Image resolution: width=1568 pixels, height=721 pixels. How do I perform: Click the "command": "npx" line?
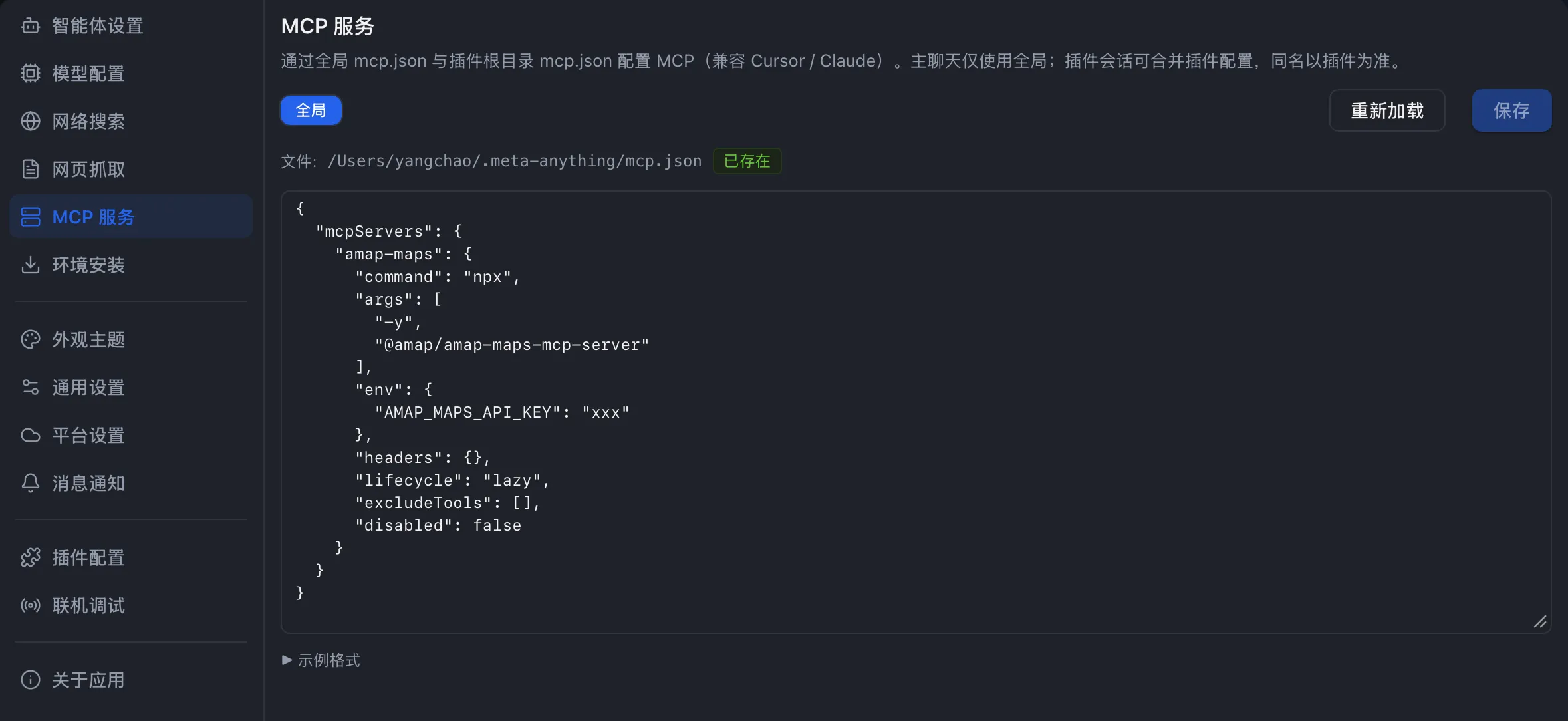pyautogui.click(x=438, y=277)
